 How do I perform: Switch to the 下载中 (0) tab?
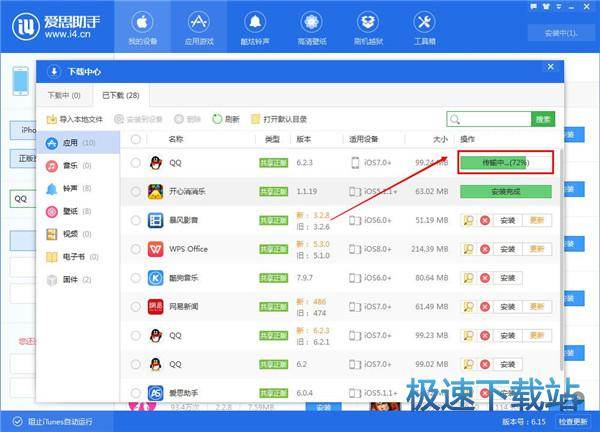[x=64, y=95]
